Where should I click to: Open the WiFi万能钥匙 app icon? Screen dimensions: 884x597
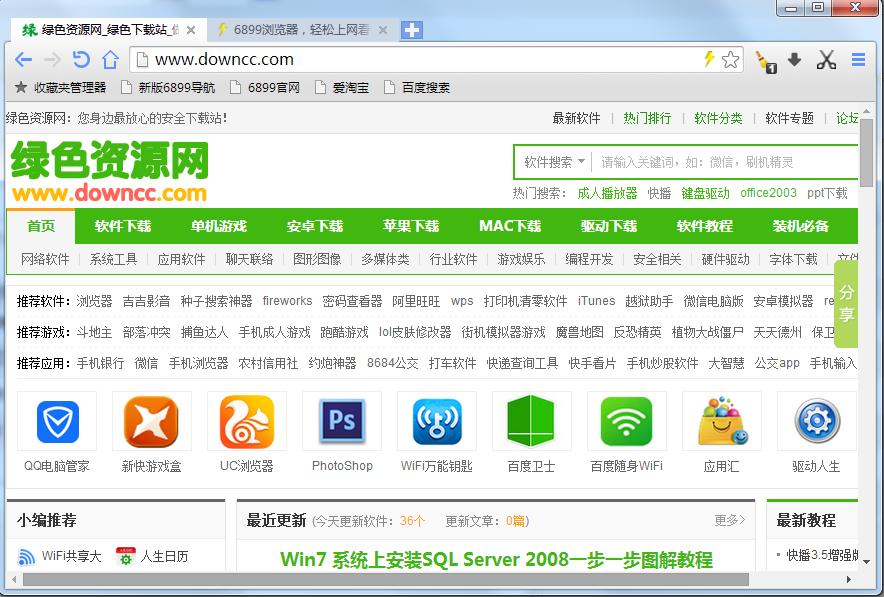coord(437,421)
